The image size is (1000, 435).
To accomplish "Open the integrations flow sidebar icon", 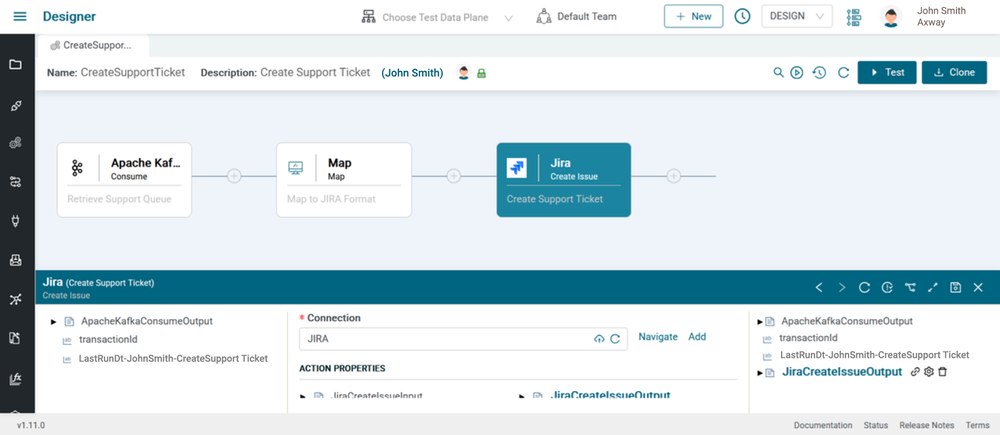I will (x=15, y=182).
